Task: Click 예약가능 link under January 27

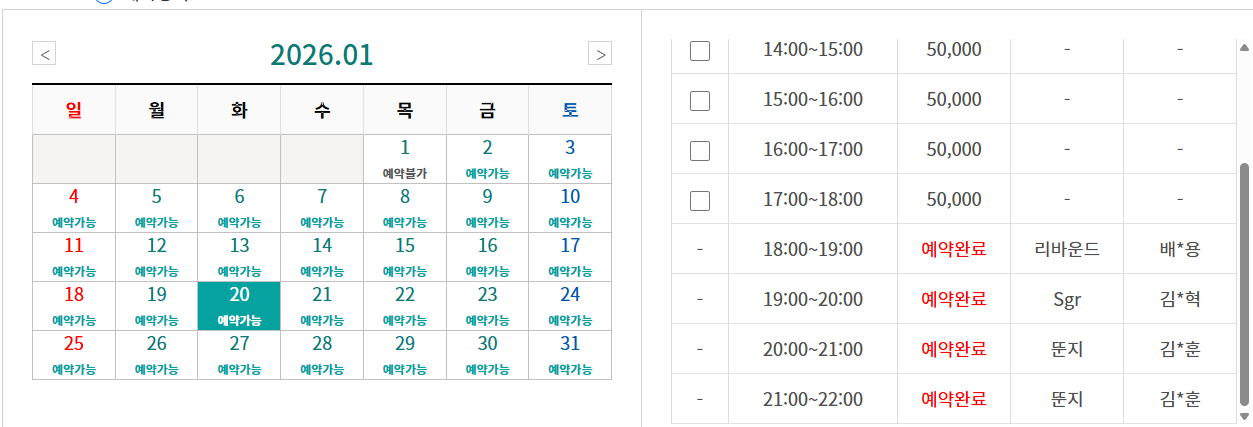Action: 239,370
